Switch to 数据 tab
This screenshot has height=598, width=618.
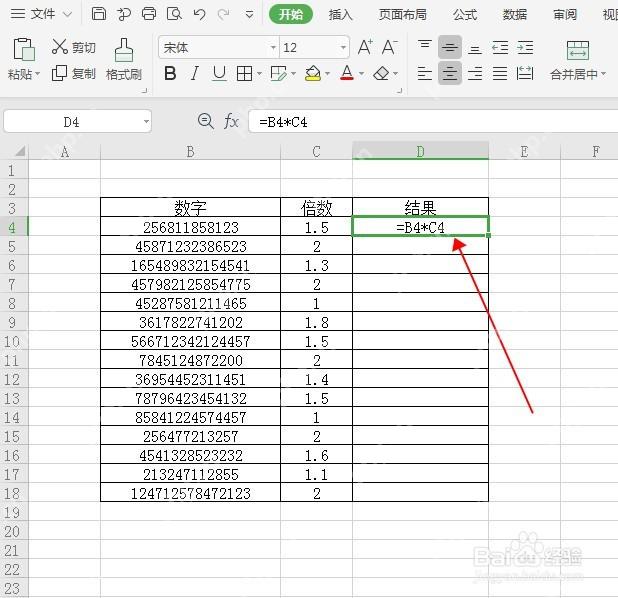click(x=515, y=15)
